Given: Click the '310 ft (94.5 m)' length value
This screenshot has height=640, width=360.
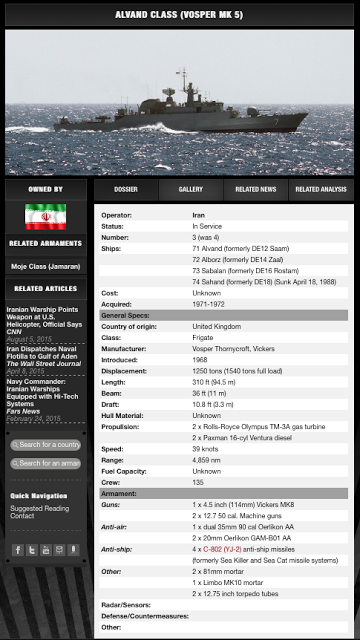Looking at the screenshot, I should click(214, 382).
